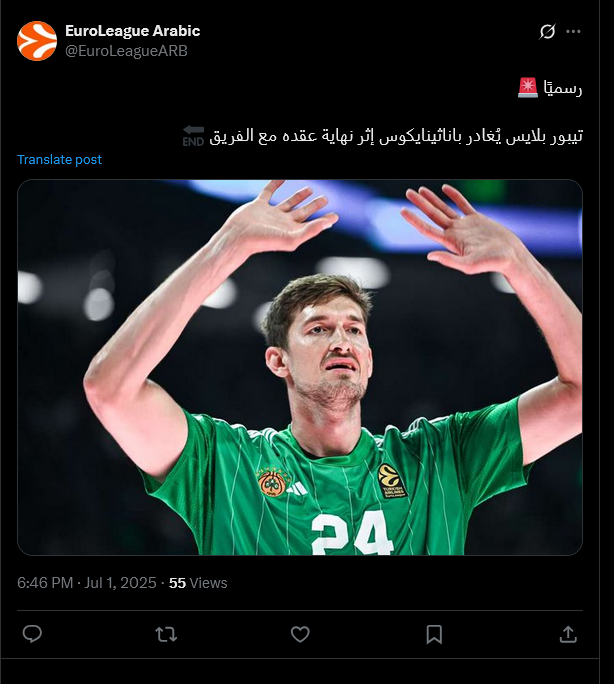Bookmark this post
This screenshot has height=684, width=614.
click(434, 634)
